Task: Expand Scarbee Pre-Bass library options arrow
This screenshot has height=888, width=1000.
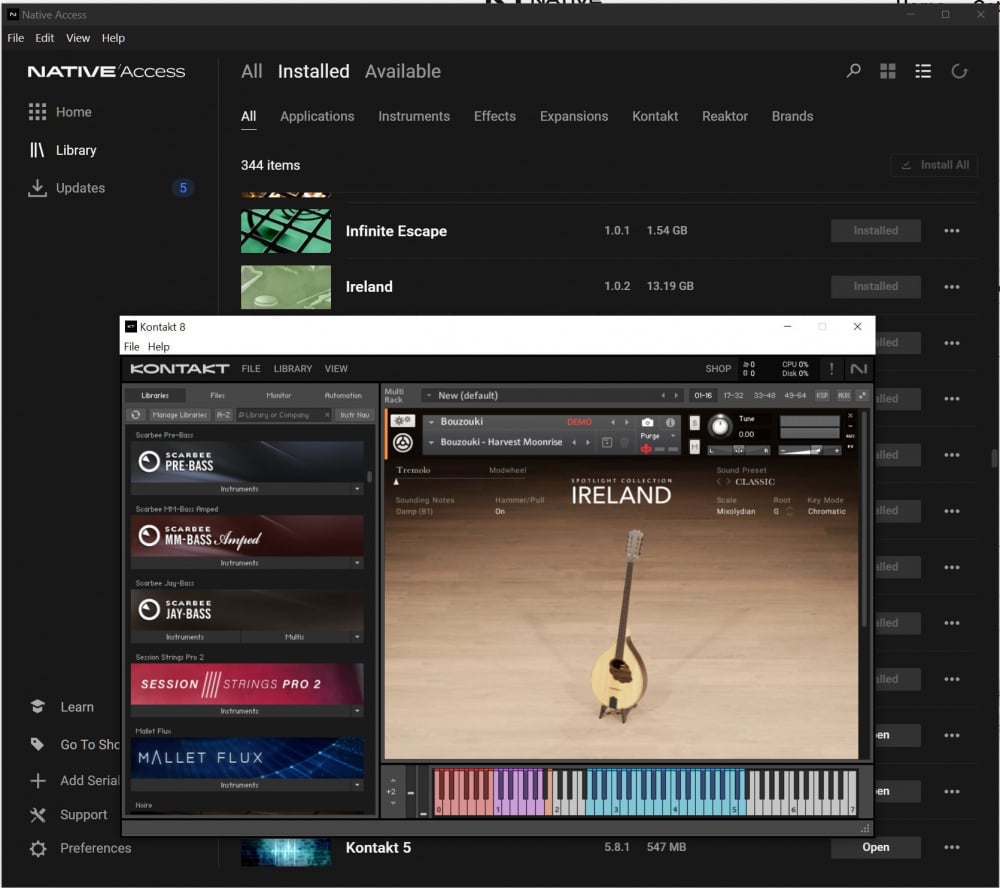Action: point(357,489)
